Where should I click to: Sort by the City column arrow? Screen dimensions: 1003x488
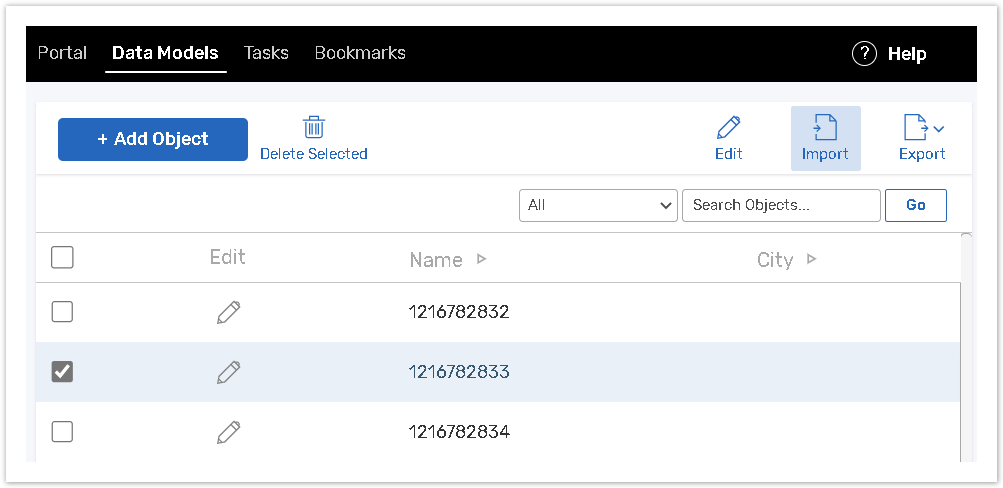pyautogui.click(x=811, y=259)
